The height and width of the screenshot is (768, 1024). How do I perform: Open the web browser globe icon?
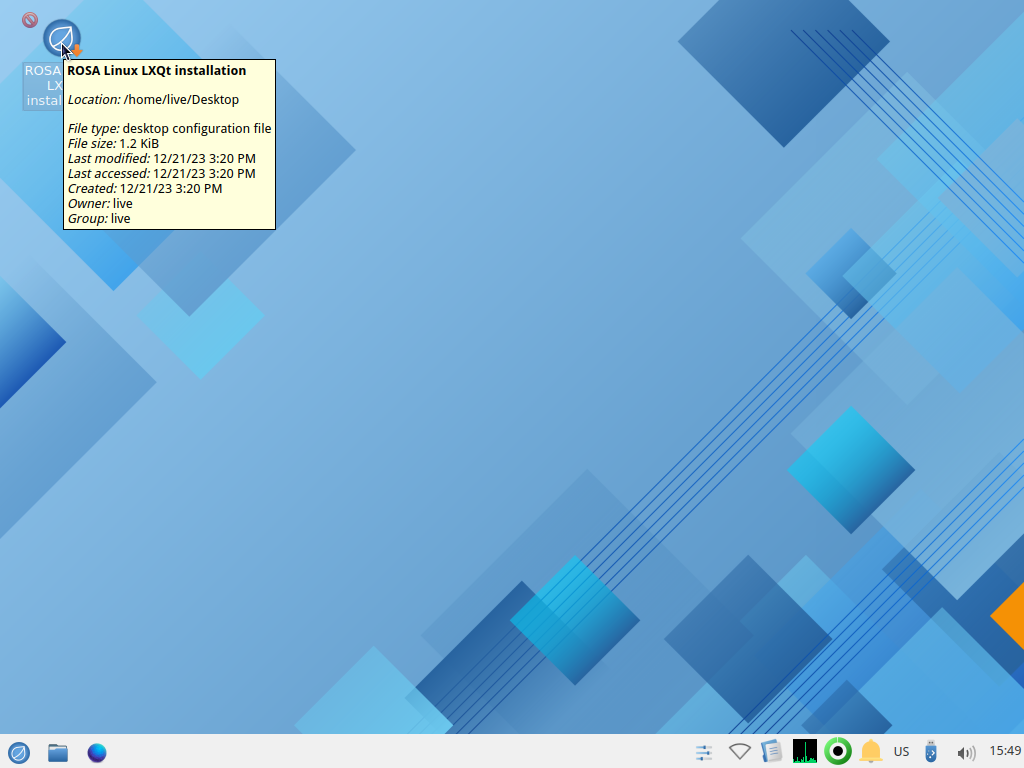pyautogui.click(x=97, y=752)
